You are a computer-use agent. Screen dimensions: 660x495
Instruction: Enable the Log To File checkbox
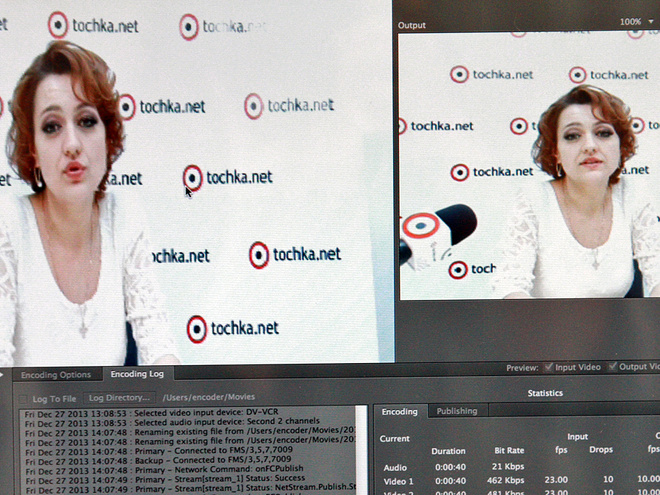tap(24, 399)
